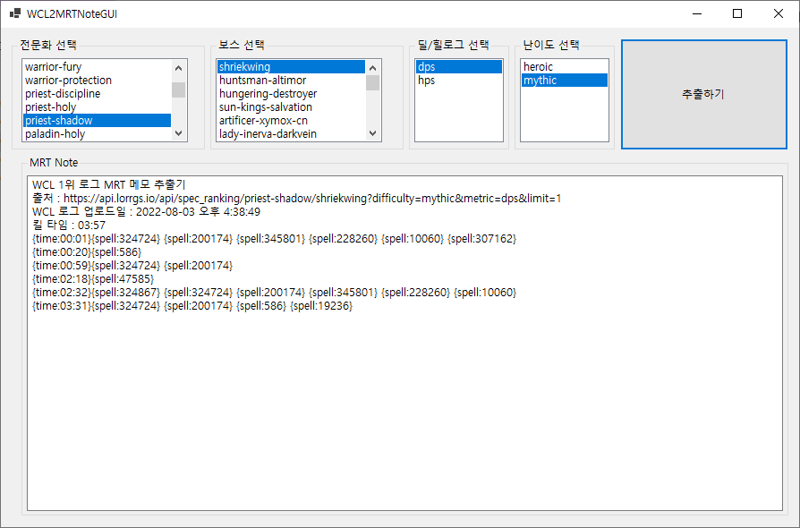Click the WCL2MRTNoteGUI title bar app icon

click(15, 14)
